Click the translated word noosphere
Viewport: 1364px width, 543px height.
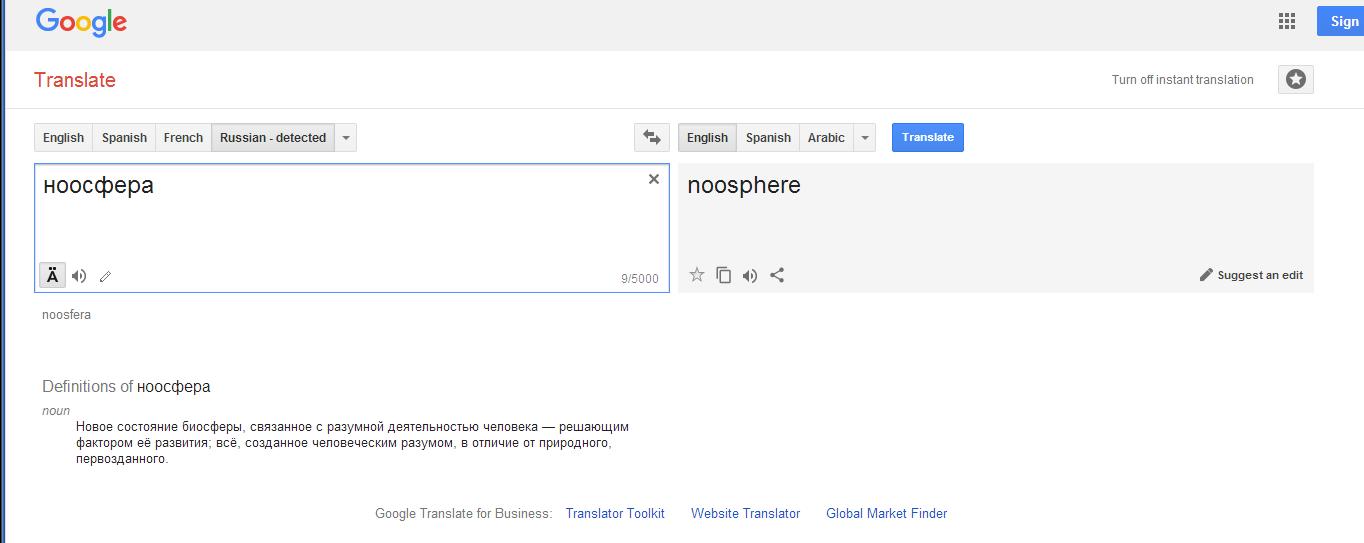[744, 186]
